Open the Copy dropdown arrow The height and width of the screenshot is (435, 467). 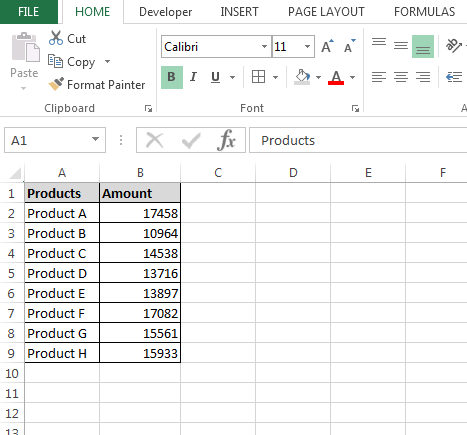tap(107, 61)
